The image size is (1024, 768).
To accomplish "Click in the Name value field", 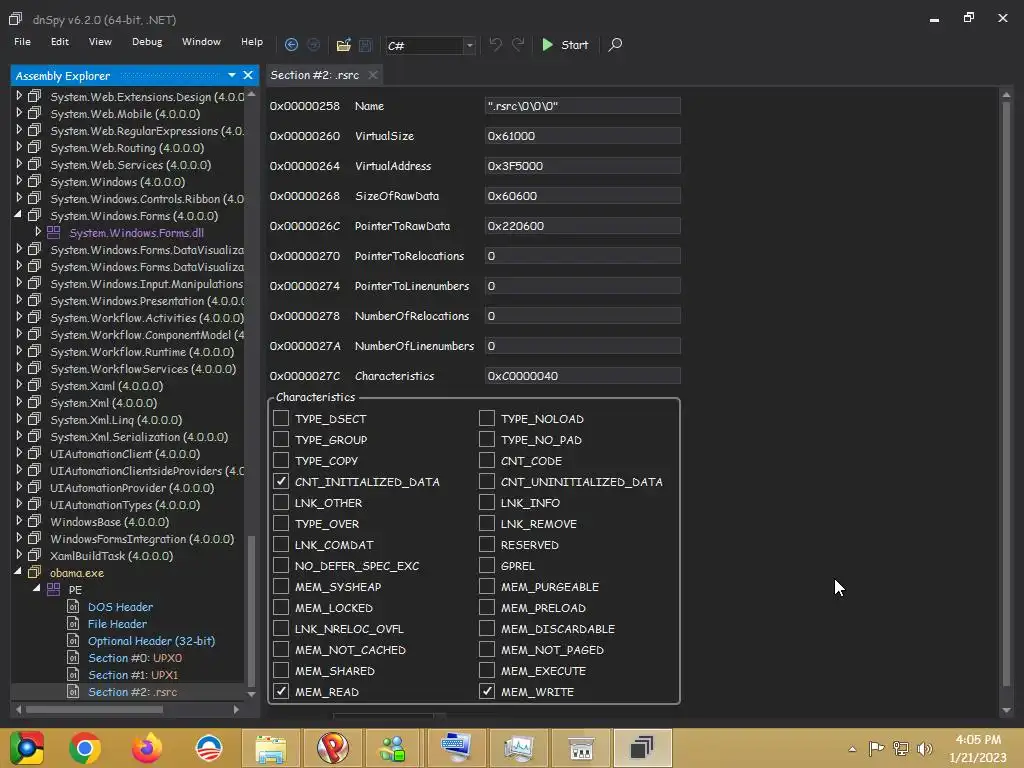I will pyautogui.click(x=583, y=106).
